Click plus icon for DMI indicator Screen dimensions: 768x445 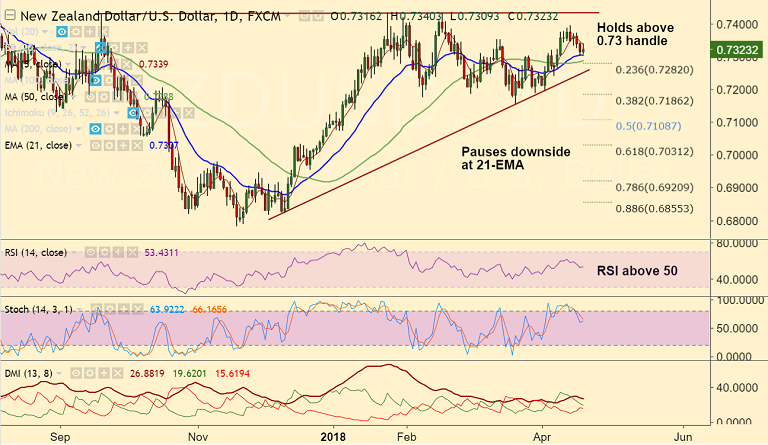coord(103,374)
